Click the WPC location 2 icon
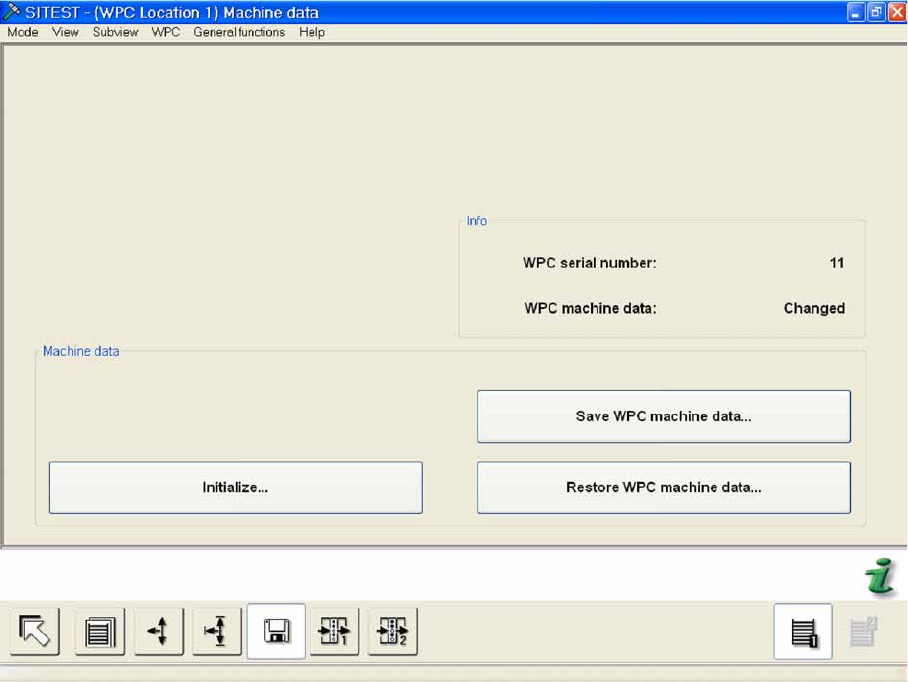Image resolution: width=908 pixels, height=682 pixels. coord(393,631)
